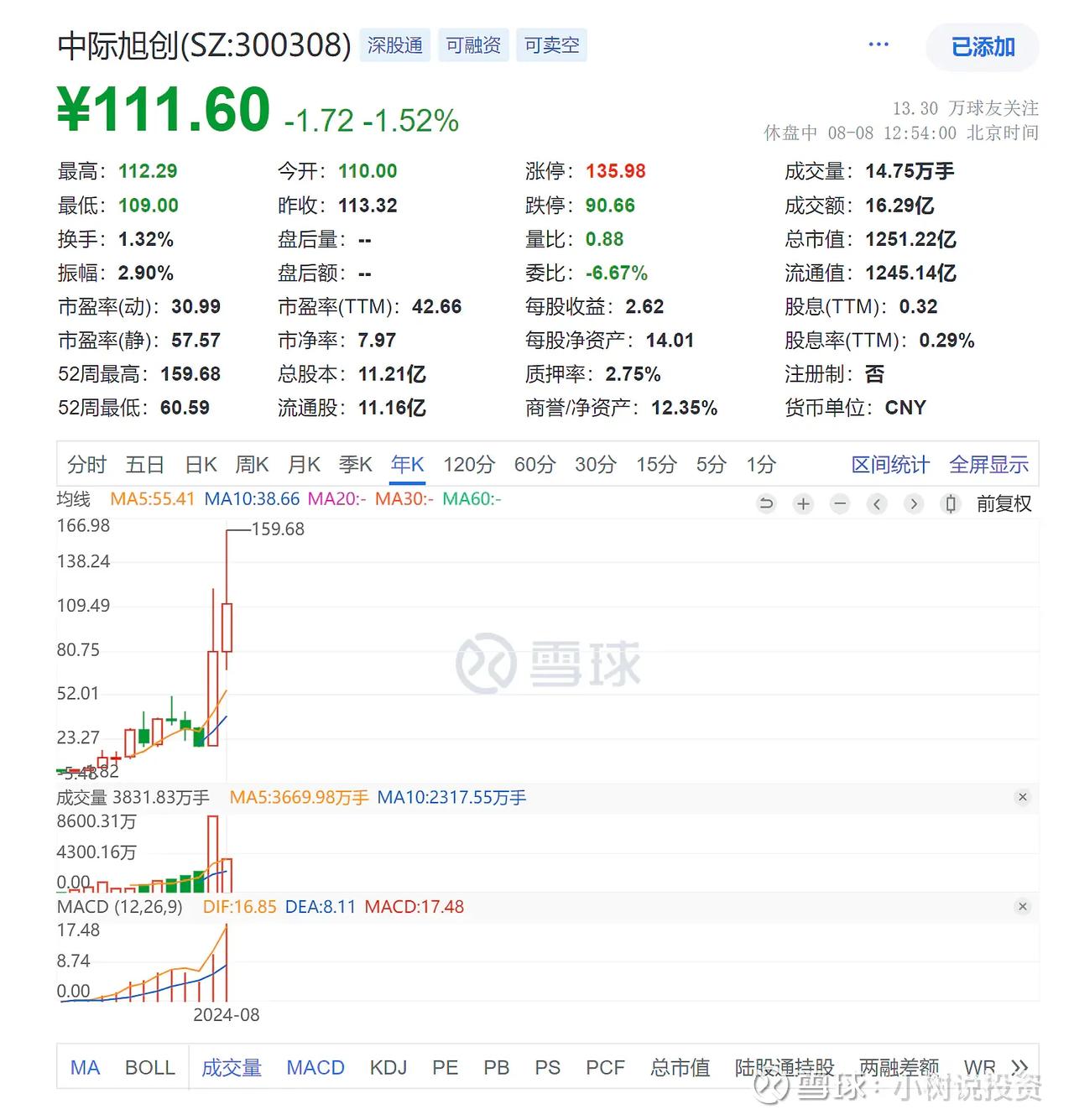1074x1120 pixels.
Task: Open the 前复权 adjustment dropdown
Action: pyautogui.click(x=1004, y=503)
